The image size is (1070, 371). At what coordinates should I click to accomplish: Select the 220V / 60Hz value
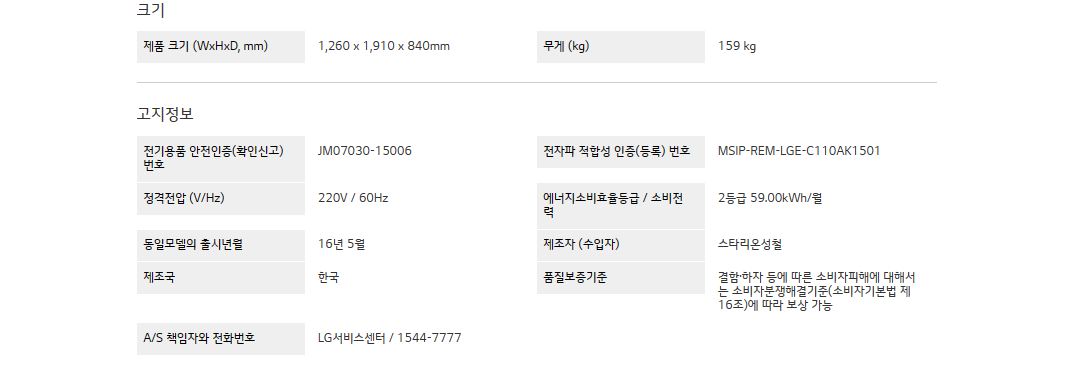point(353,198)
